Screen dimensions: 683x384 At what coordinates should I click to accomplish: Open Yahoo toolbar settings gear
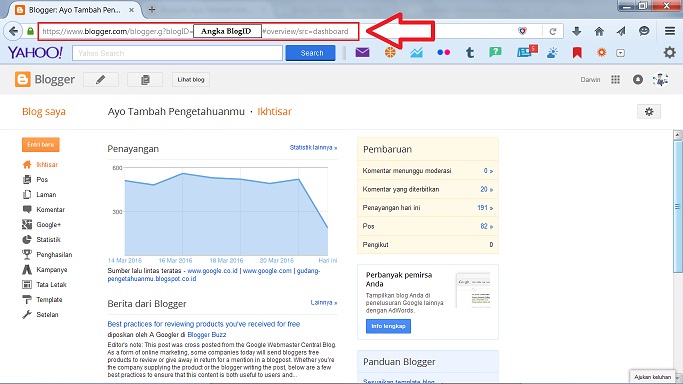coord(669,53)
